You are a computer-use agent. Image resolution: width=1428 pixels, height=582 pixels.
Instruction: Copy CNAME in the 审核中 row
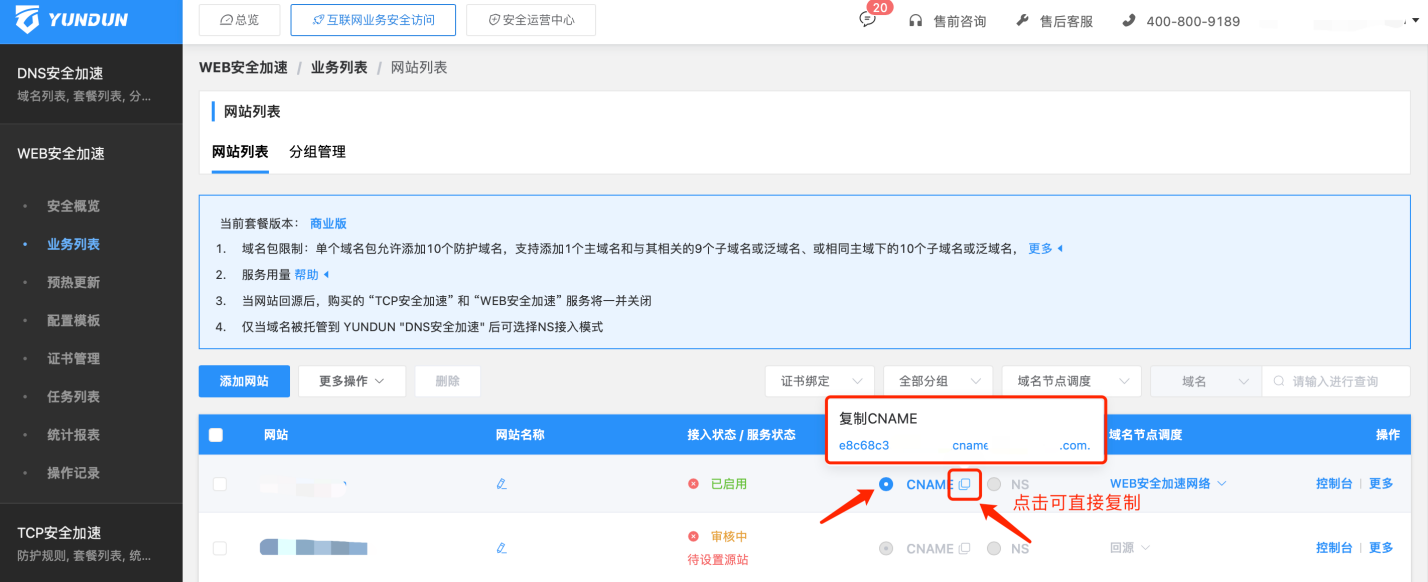pos(965,548)
